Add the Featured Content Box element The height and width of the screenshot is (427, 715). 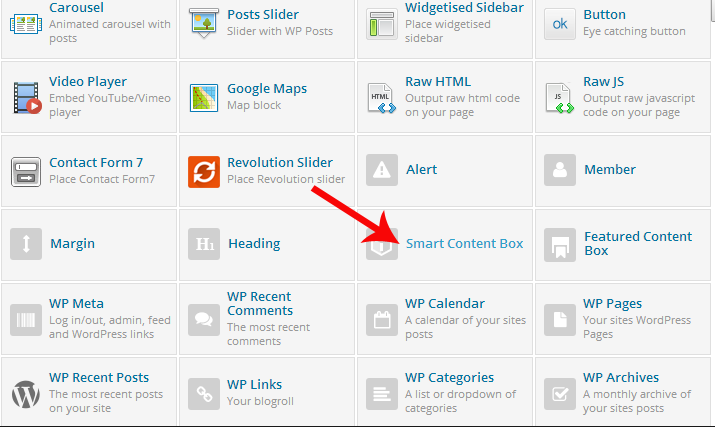click(638, 243)
